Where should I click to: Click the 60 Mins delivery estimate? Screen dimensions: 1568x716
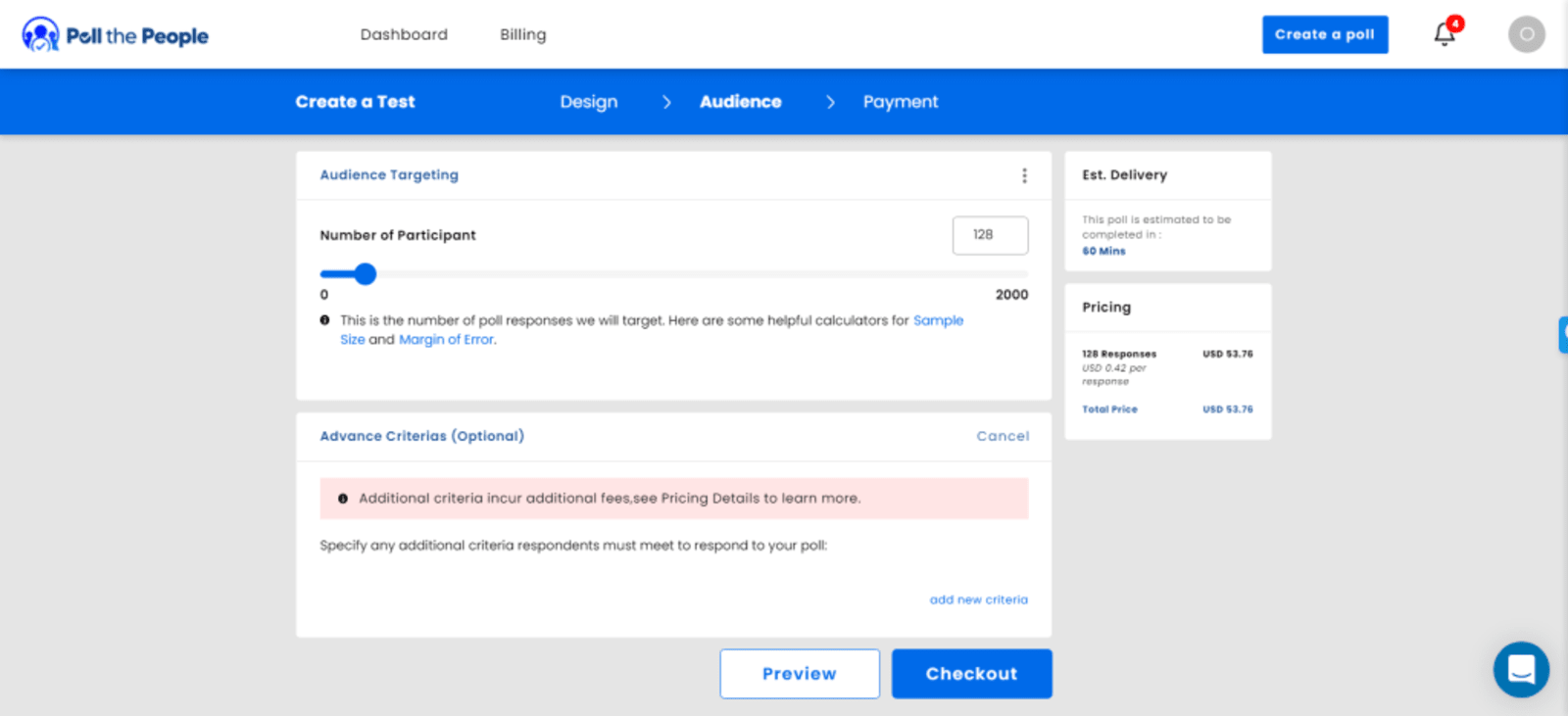pyautogui.click(x=1103, y=252)
